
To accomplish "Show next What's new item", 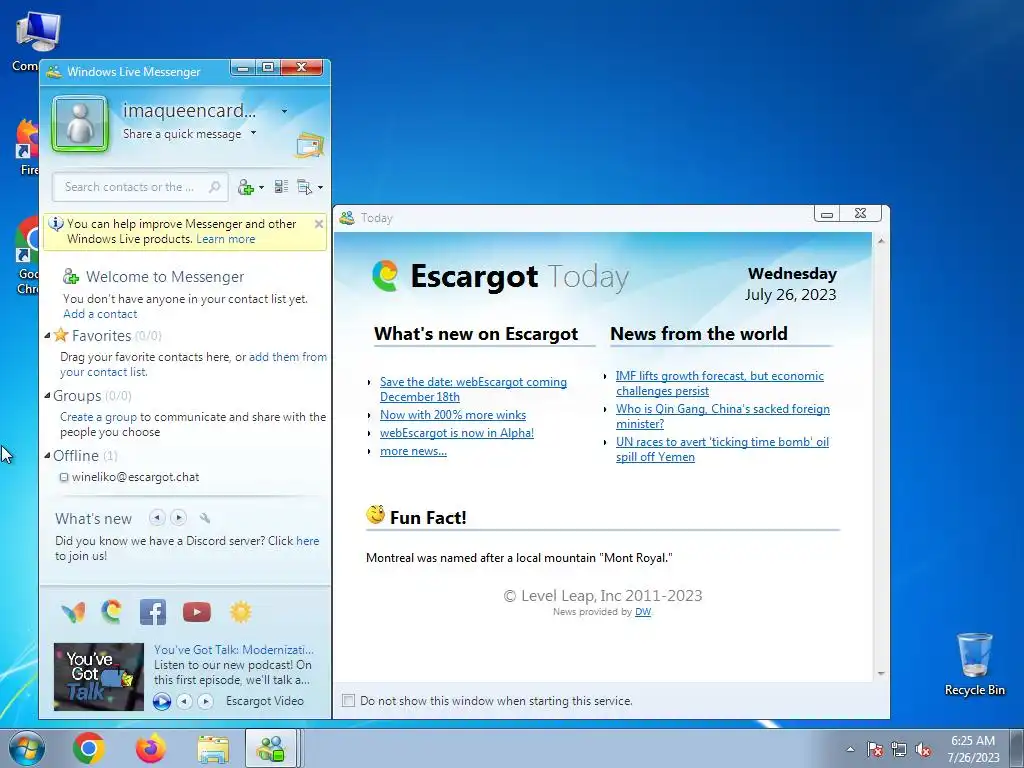I will (x=178, y=518).
